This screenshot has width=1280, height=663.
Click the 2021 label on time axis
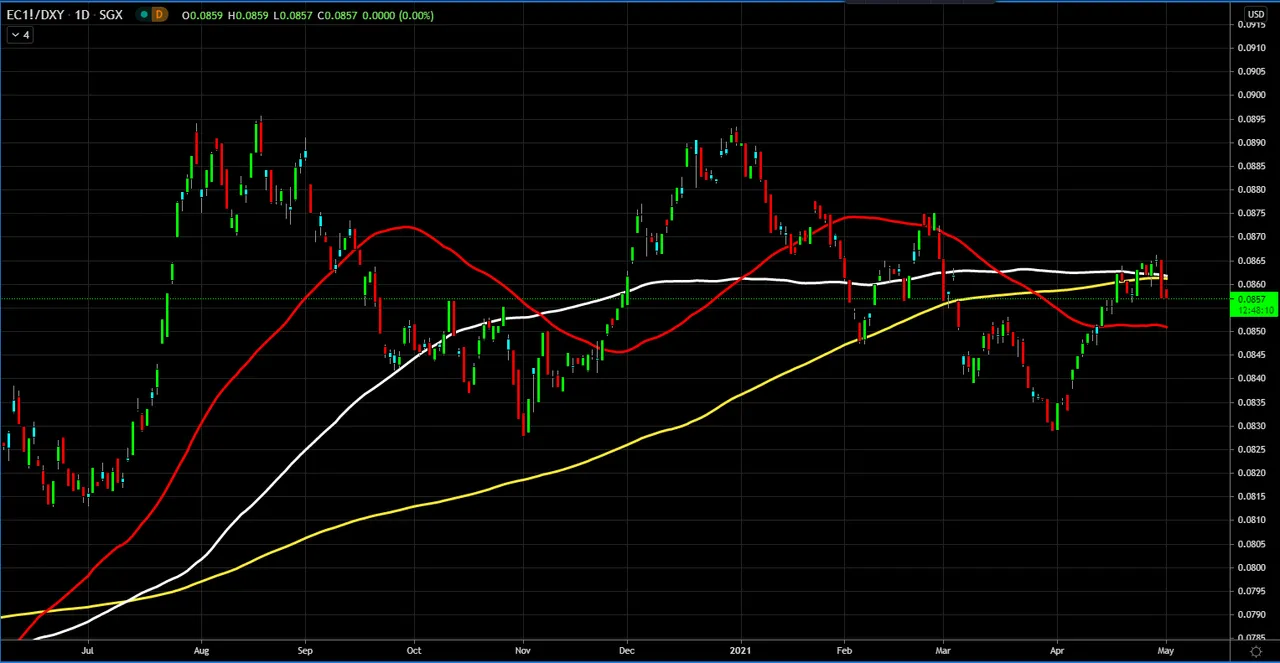click(741, 650)
